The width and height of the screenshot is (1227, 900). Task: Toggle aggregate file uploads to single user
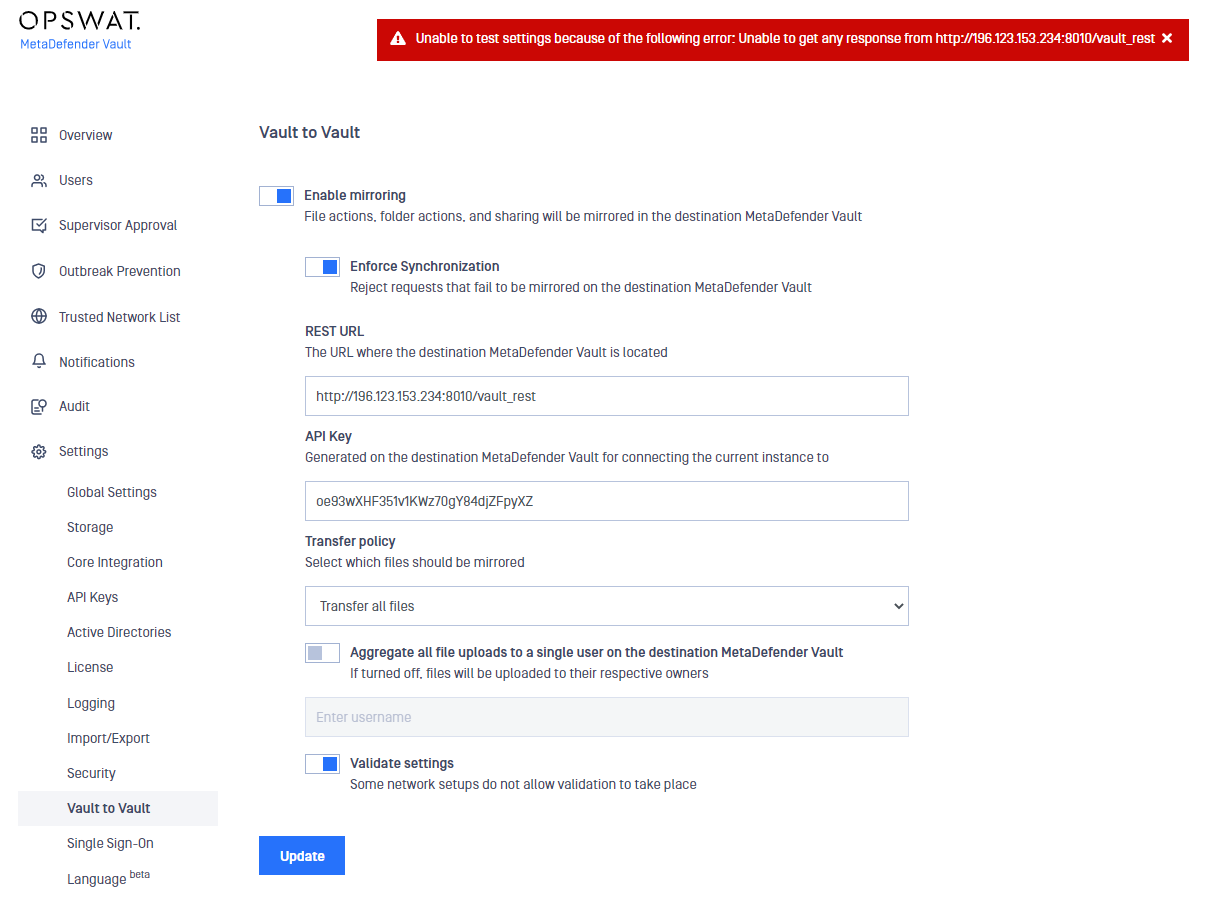tap(322, 653)
